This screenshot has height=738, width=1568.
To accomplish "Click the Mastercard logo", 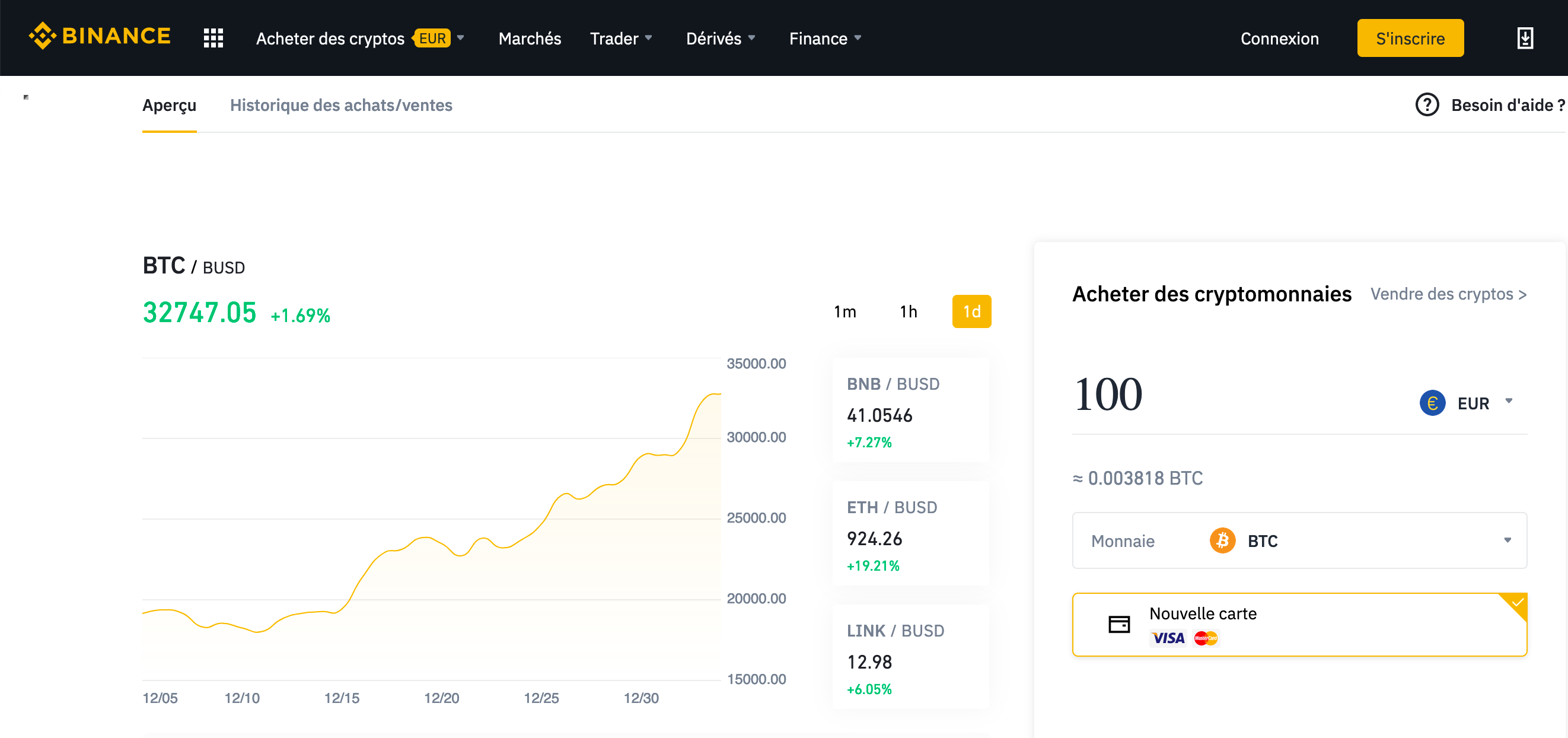I will point(1205,638).
